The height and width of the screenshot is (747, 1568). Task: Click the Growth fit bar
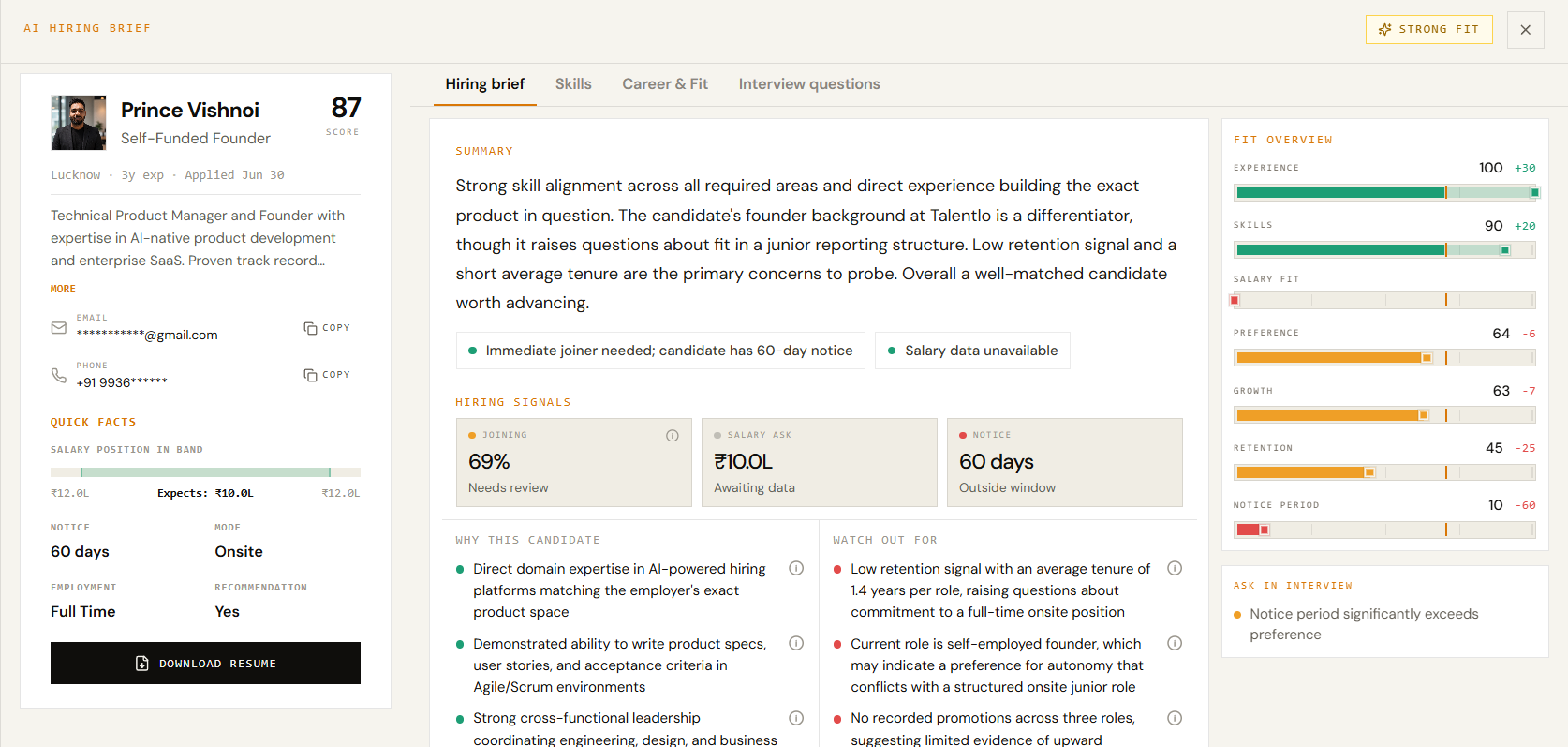[x=1384, y=415]
